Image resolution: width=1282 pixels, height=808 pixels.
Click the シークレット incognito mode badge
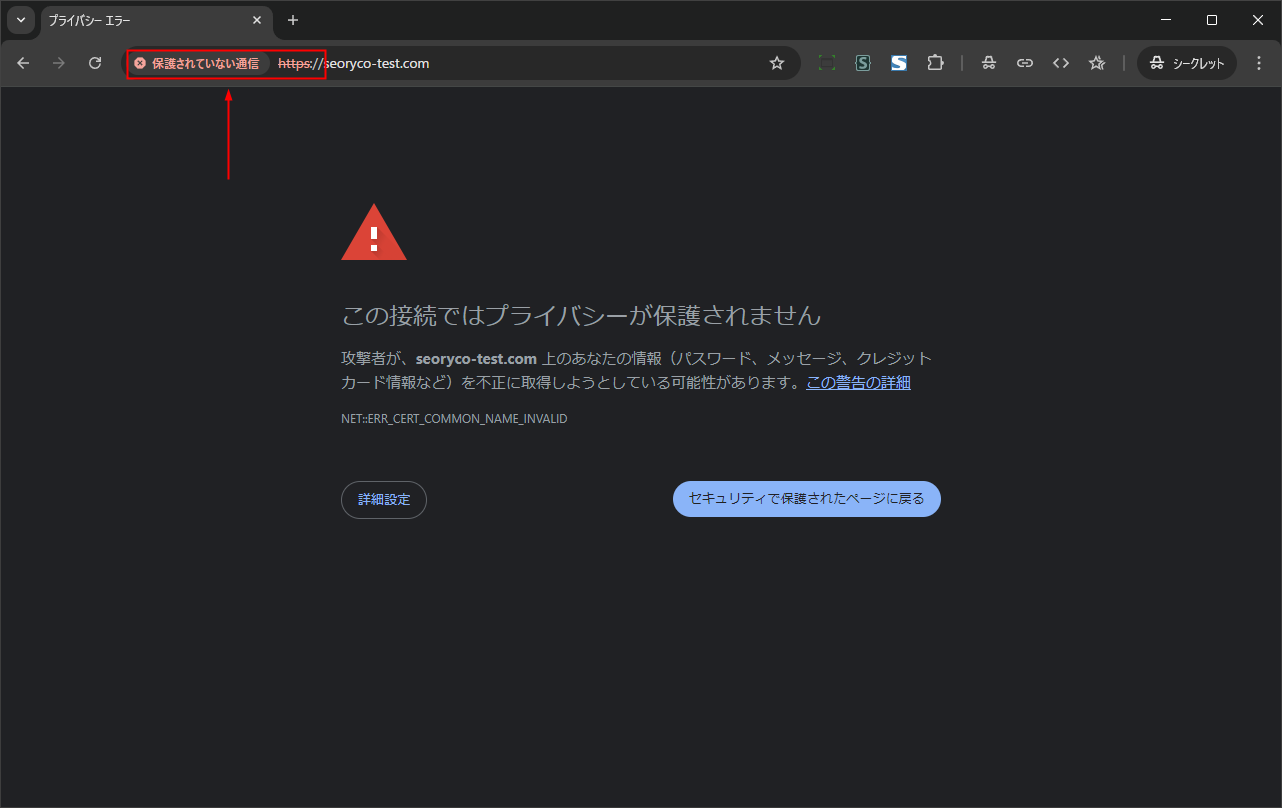(x=1186, y=62)
